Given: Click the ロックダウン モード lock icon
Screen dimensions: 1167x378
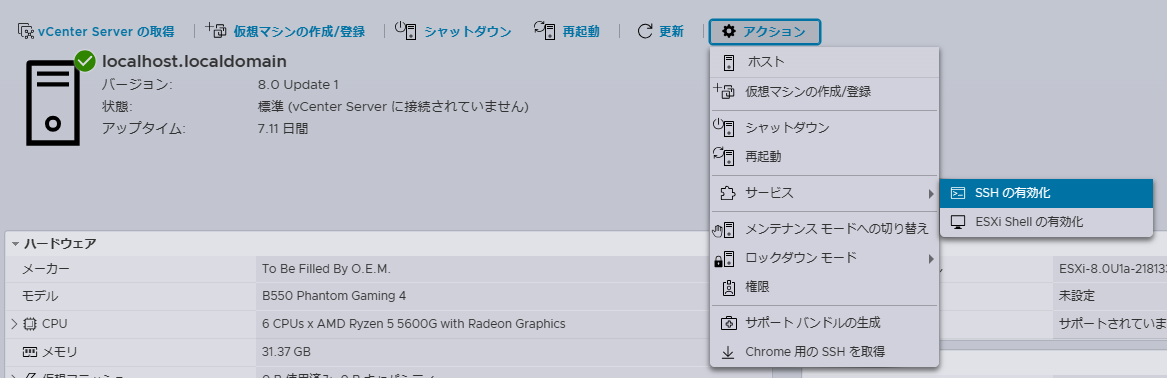Looking at the screenshot, I should click(x=724, y=258).
